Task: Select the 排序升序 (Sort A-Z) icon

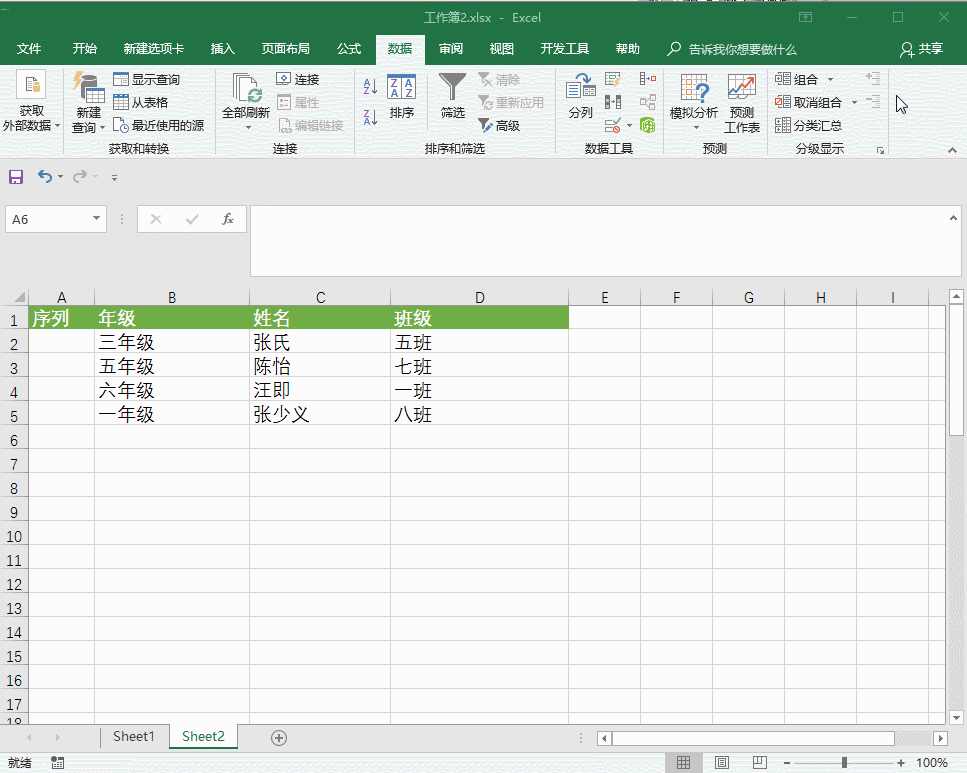Action: coord(368,86)
